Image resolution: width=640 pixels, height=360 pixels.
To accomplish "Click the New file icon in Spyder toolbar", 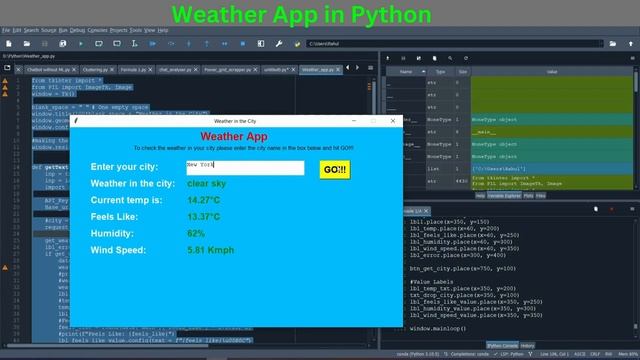I will point(9,44).
